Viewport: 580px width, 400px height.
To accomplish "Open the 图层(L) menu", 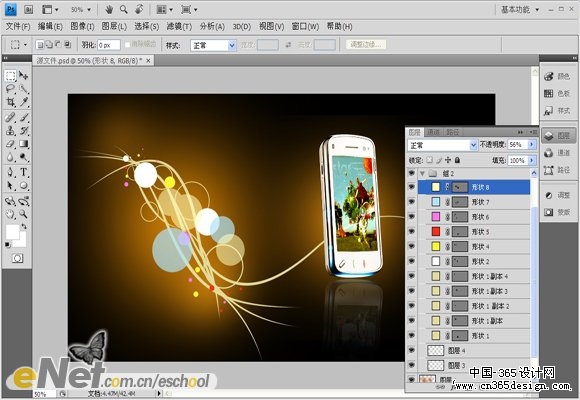I will pos(114,26).
